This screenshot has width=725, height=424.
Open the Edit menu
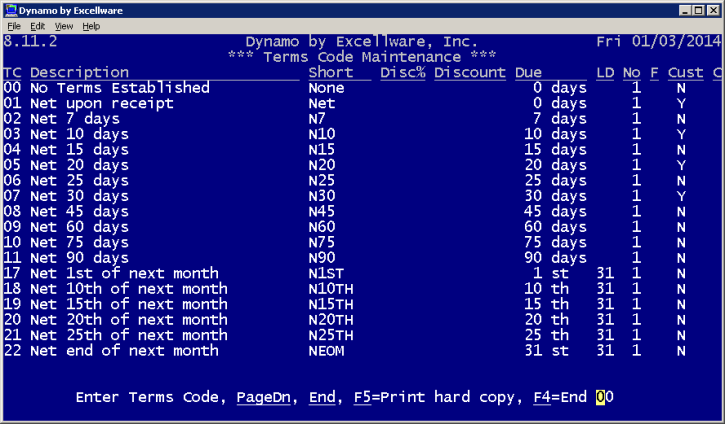click(37, 26)
